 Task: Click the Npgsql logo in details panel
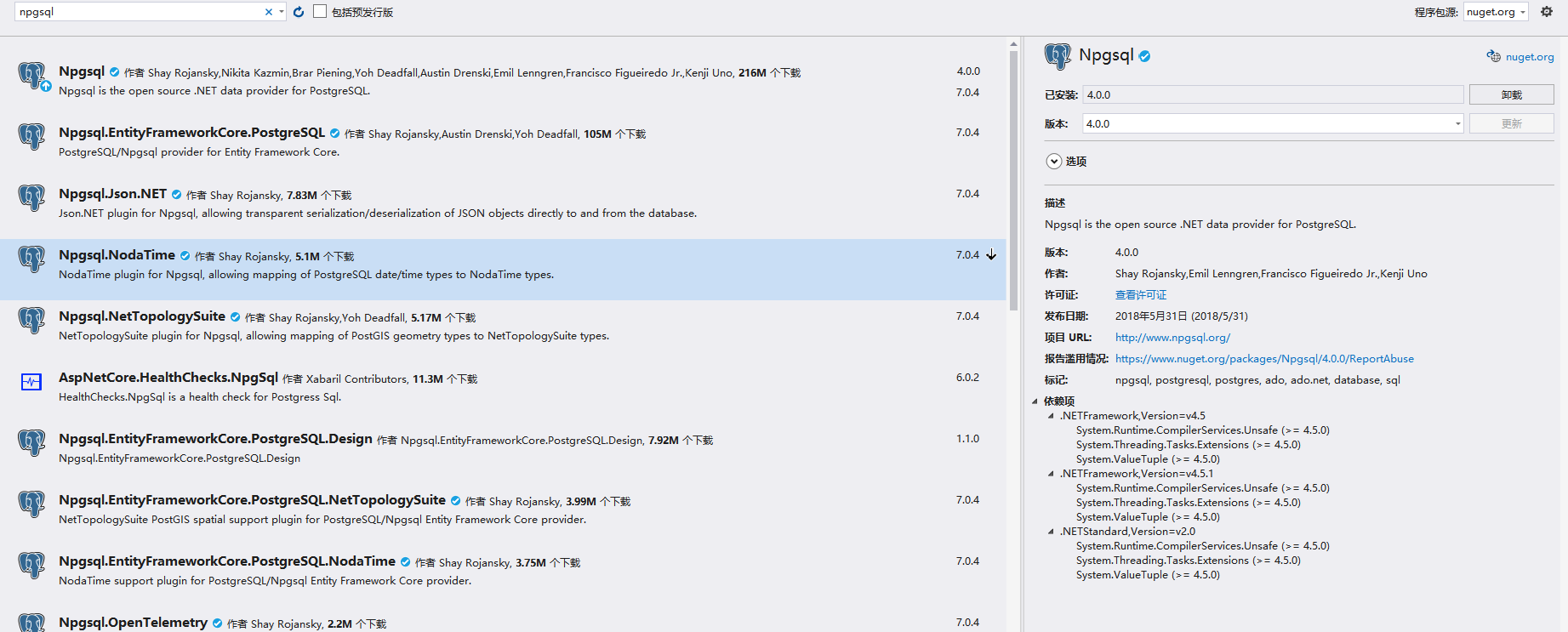(1058, 56)
